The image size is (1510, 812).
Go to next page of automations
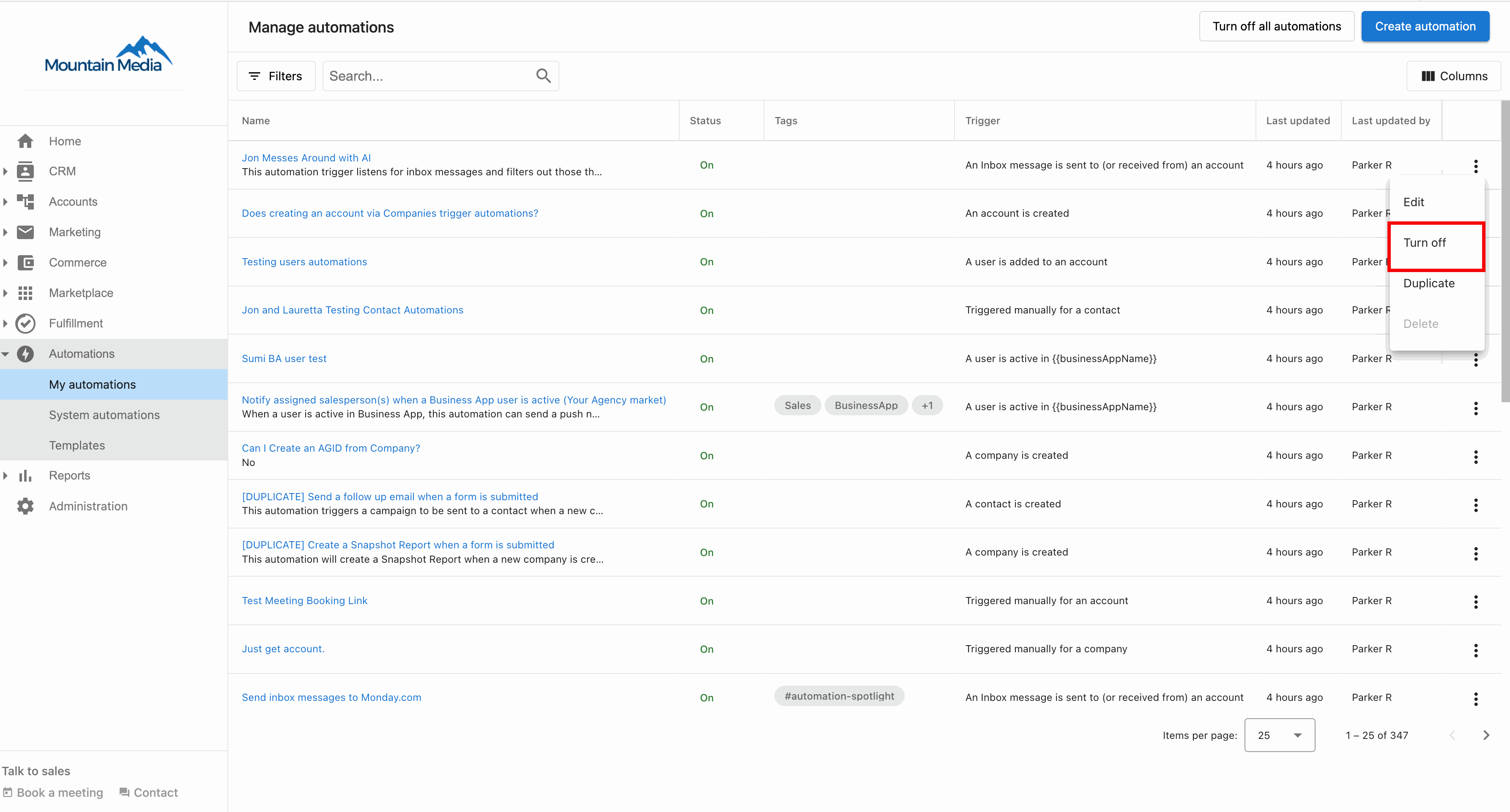[1486, 735]
